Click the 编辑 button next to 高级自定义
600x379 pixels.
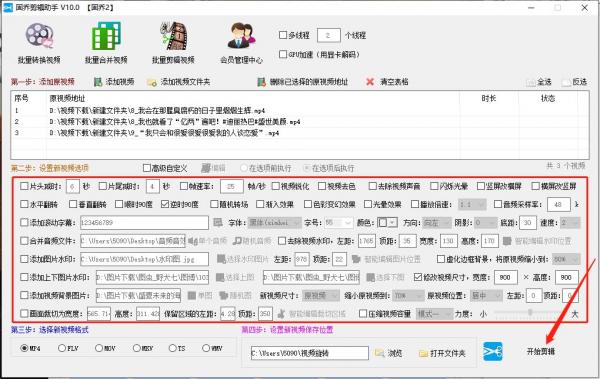pyautogui.click(x=214, y=168)
